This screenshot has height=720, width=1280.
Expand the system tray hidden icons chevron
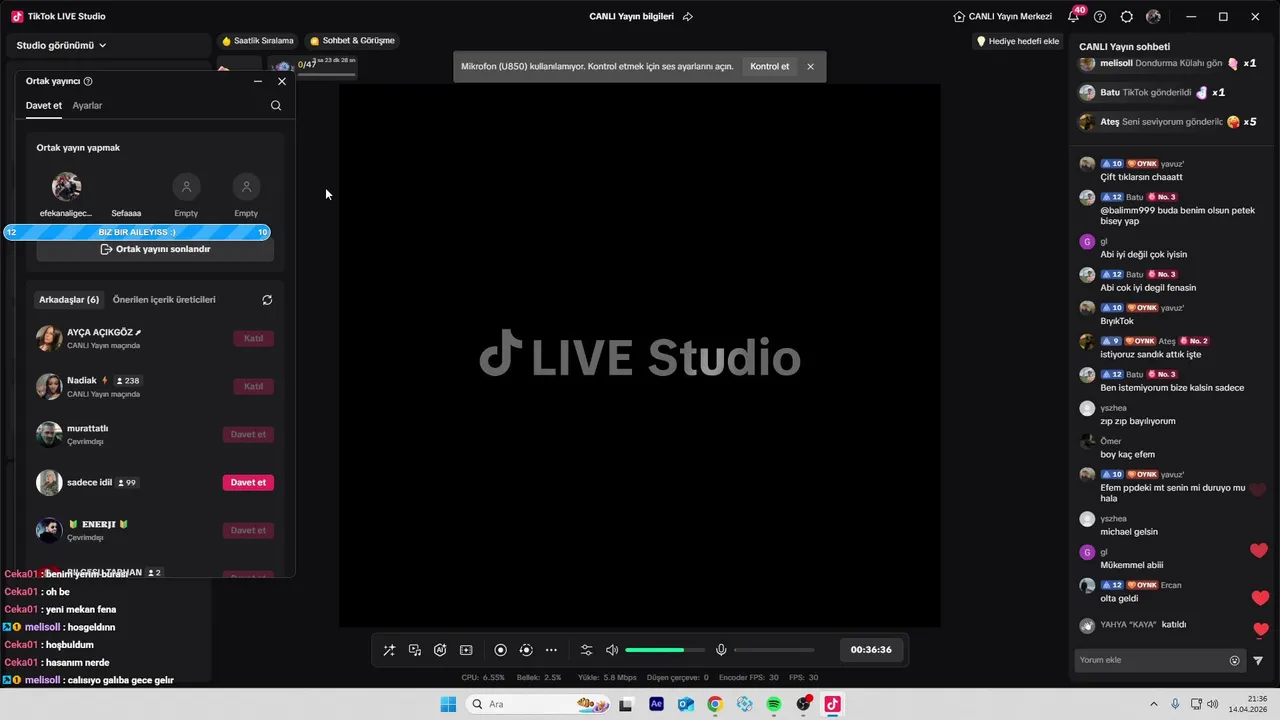(x=1153, y=704)
